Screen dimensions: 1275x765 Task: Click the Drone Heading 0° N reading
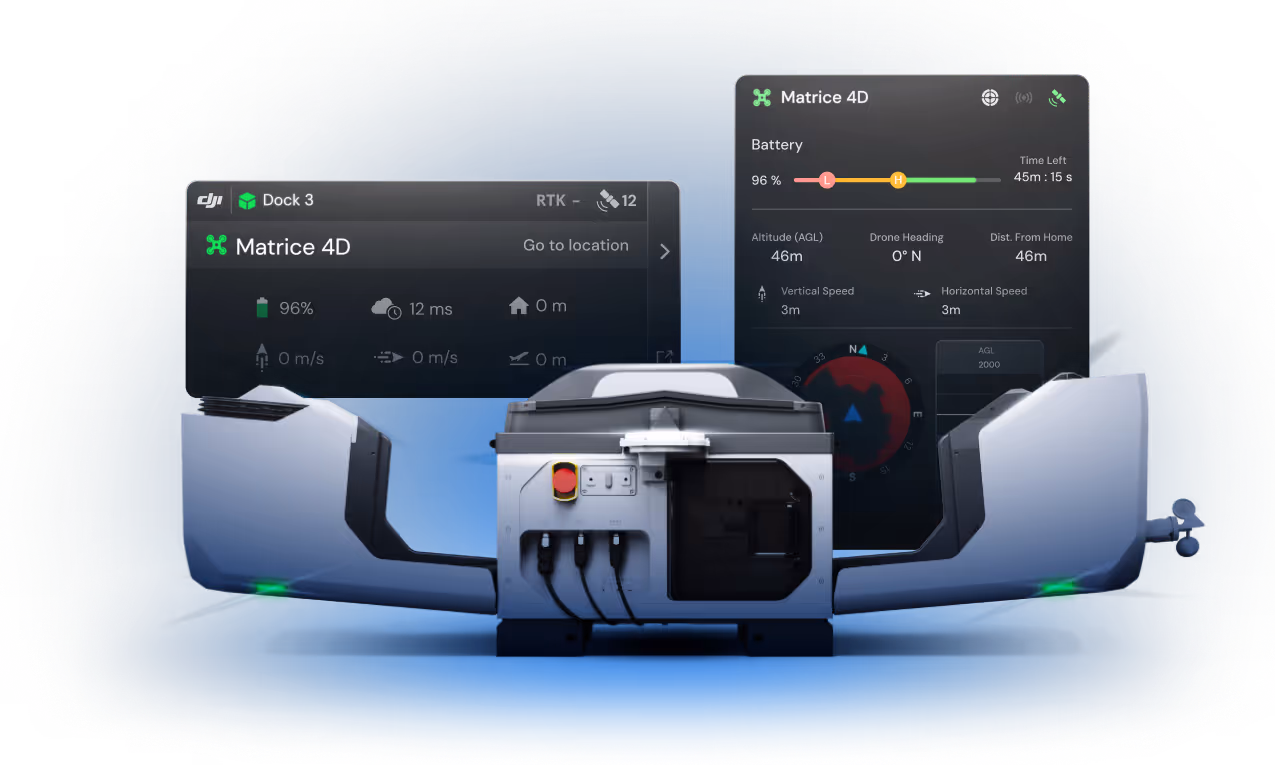pos(906,247)
